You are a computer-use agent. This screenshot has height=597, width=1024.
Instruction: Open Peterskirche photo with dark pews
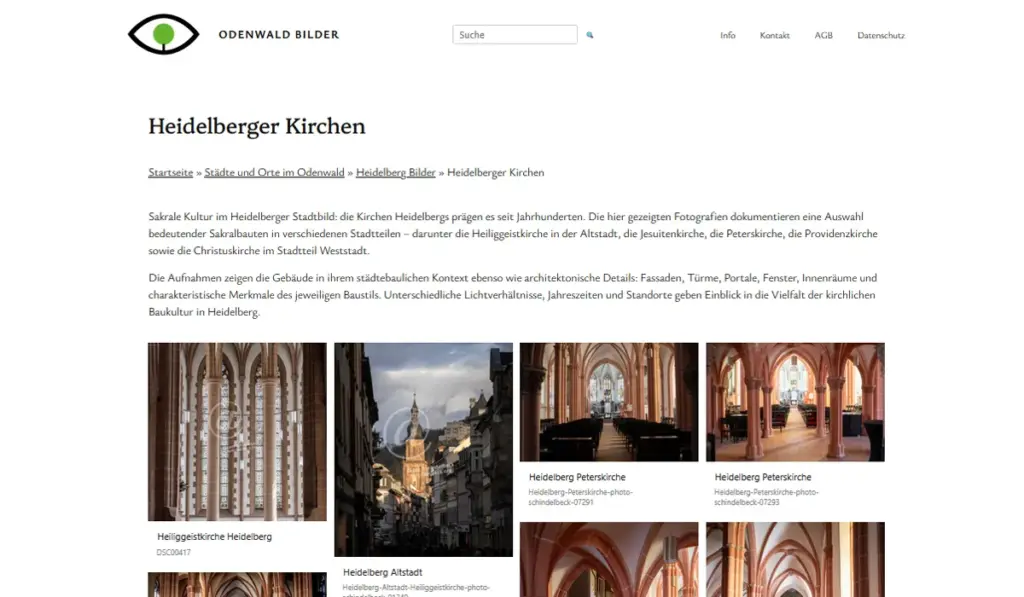tap(609, 402)
